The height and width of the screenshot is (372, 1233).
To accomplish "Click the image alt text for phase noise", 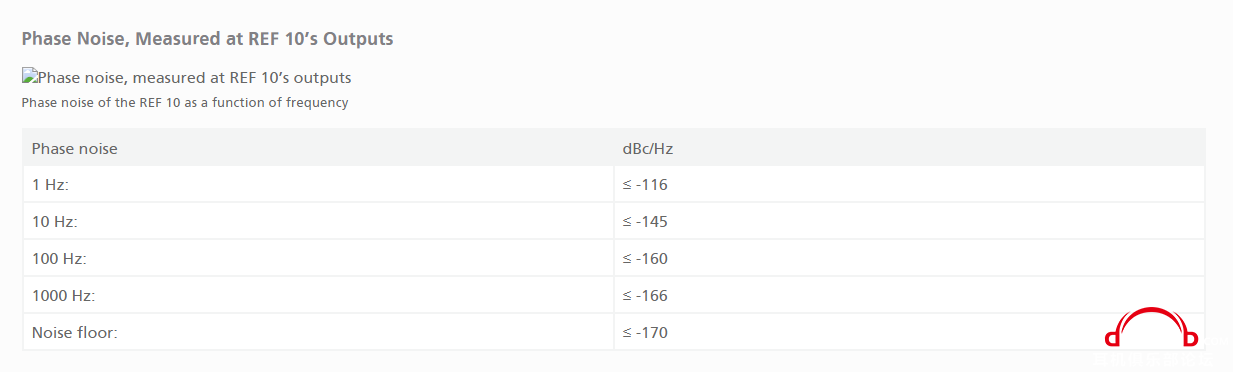I will (x=194, y=77).
